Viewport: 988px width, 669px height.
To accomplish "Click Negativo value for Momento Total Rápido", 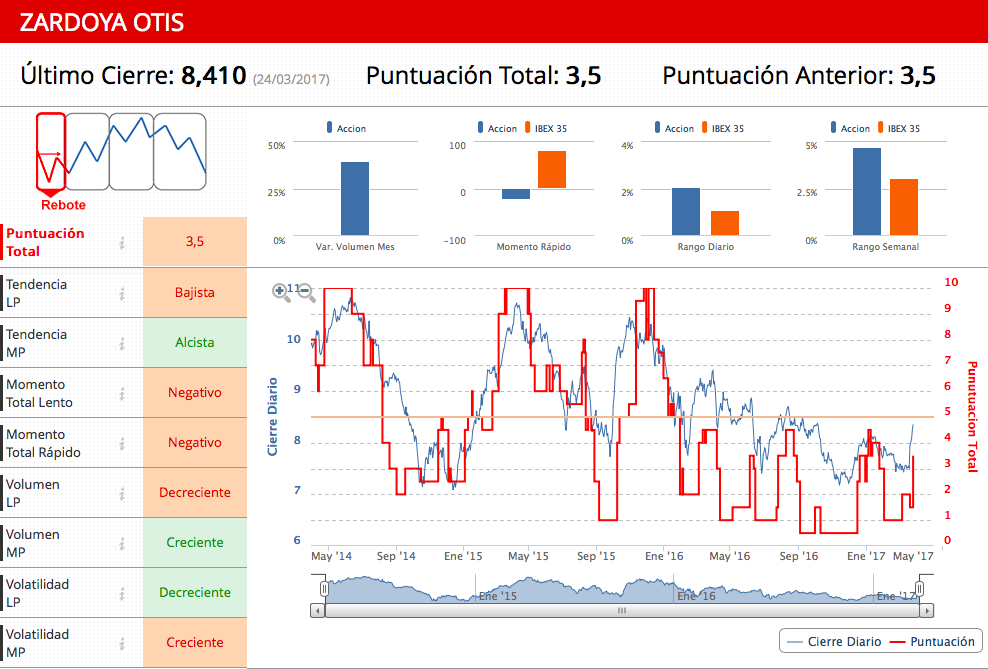I will pyautogui.click(x=195, y=443).
